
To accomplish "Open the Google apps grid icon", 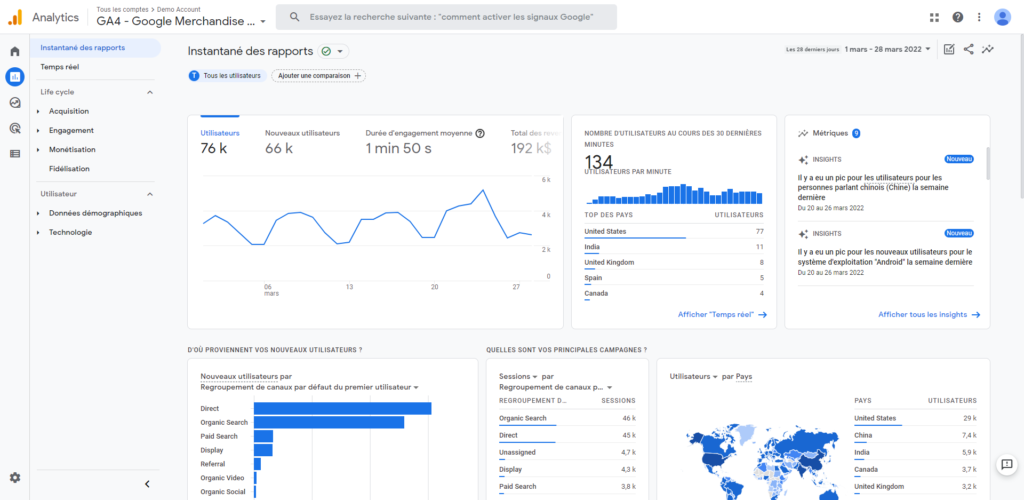I will click(x=934, y=17).
